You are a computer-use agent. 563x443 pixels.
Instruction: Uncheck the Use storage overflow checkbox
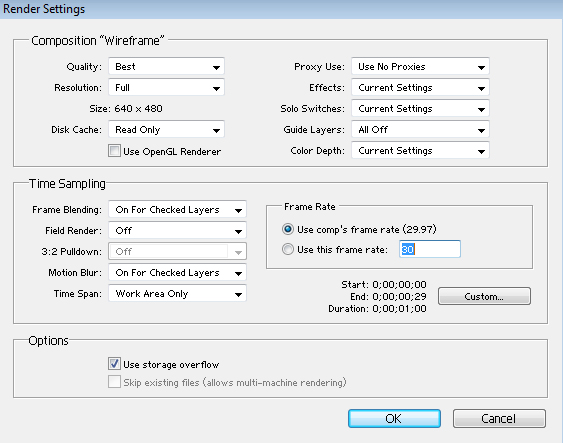[114, 364]
